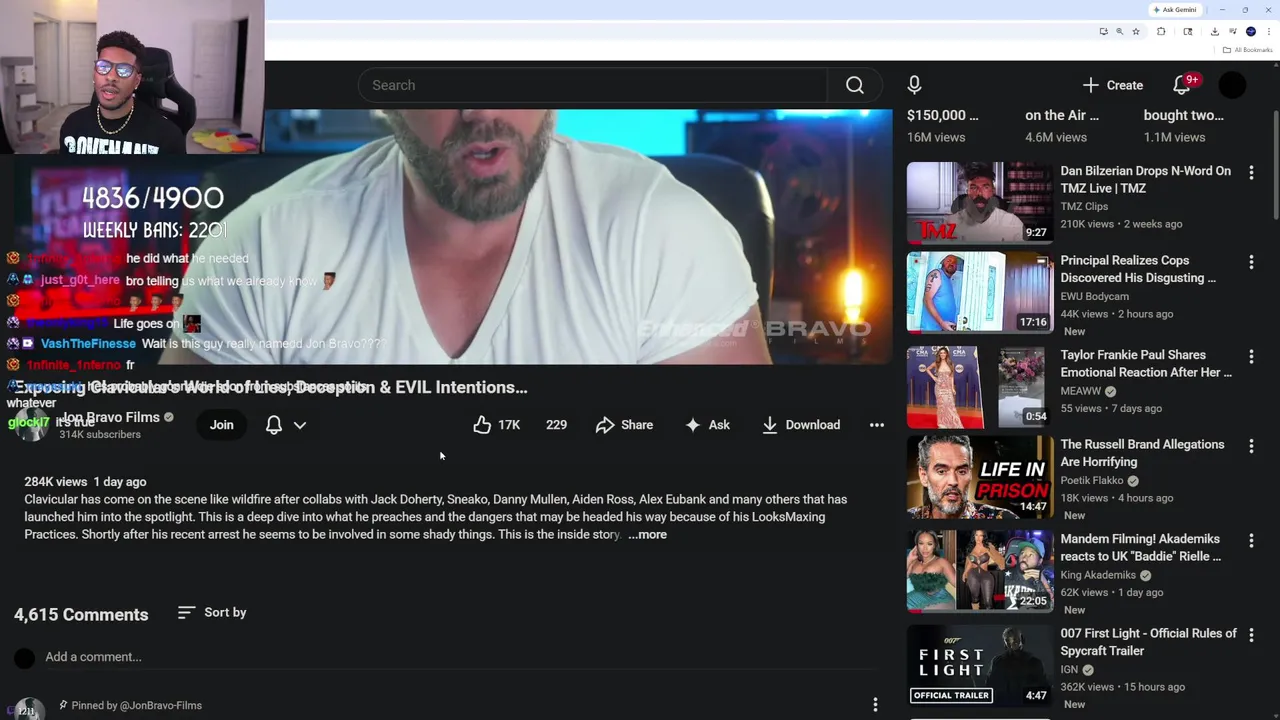Open menu for 007 First Light video
Screen dimensions: 1280x720
[x=1251, y=635]
